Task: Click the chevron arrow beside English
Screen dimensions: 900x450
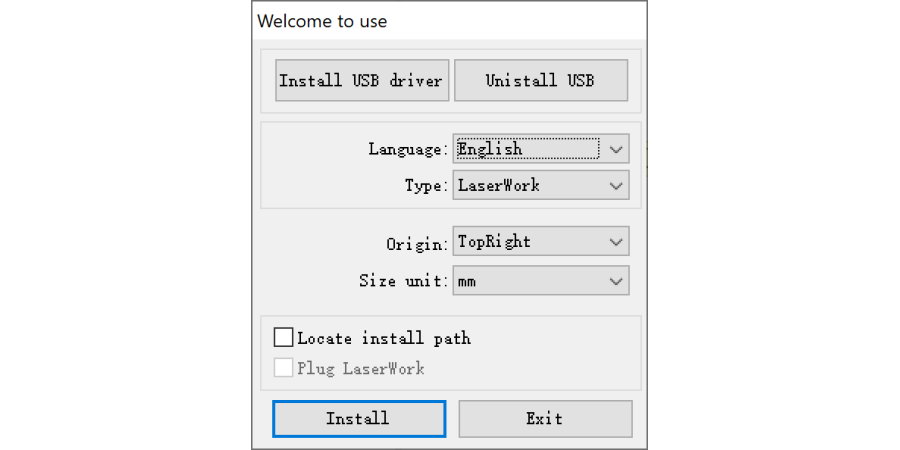Action: tap(617, 150)
